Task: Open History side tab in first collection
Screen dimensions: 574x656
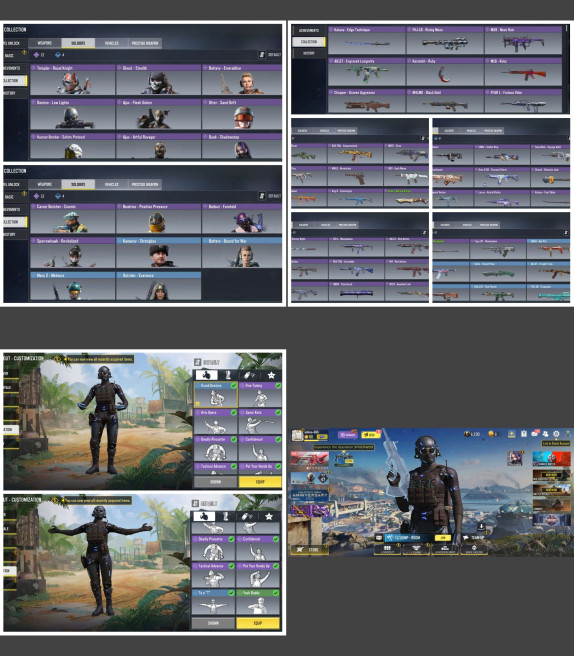Action: point(15,93)
